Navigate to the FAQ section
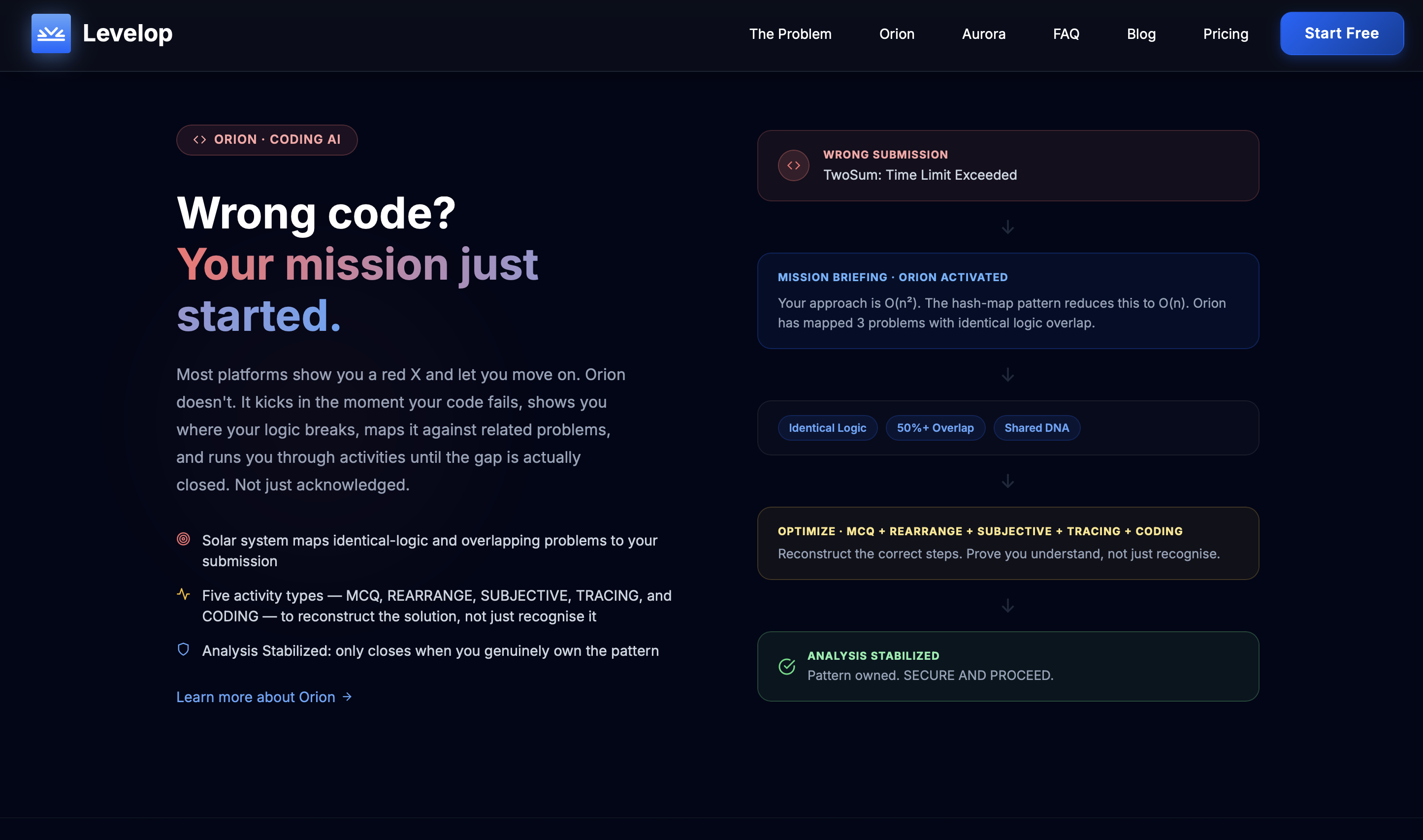Screen dimensions: 1423x840 tap(1066, 34)
